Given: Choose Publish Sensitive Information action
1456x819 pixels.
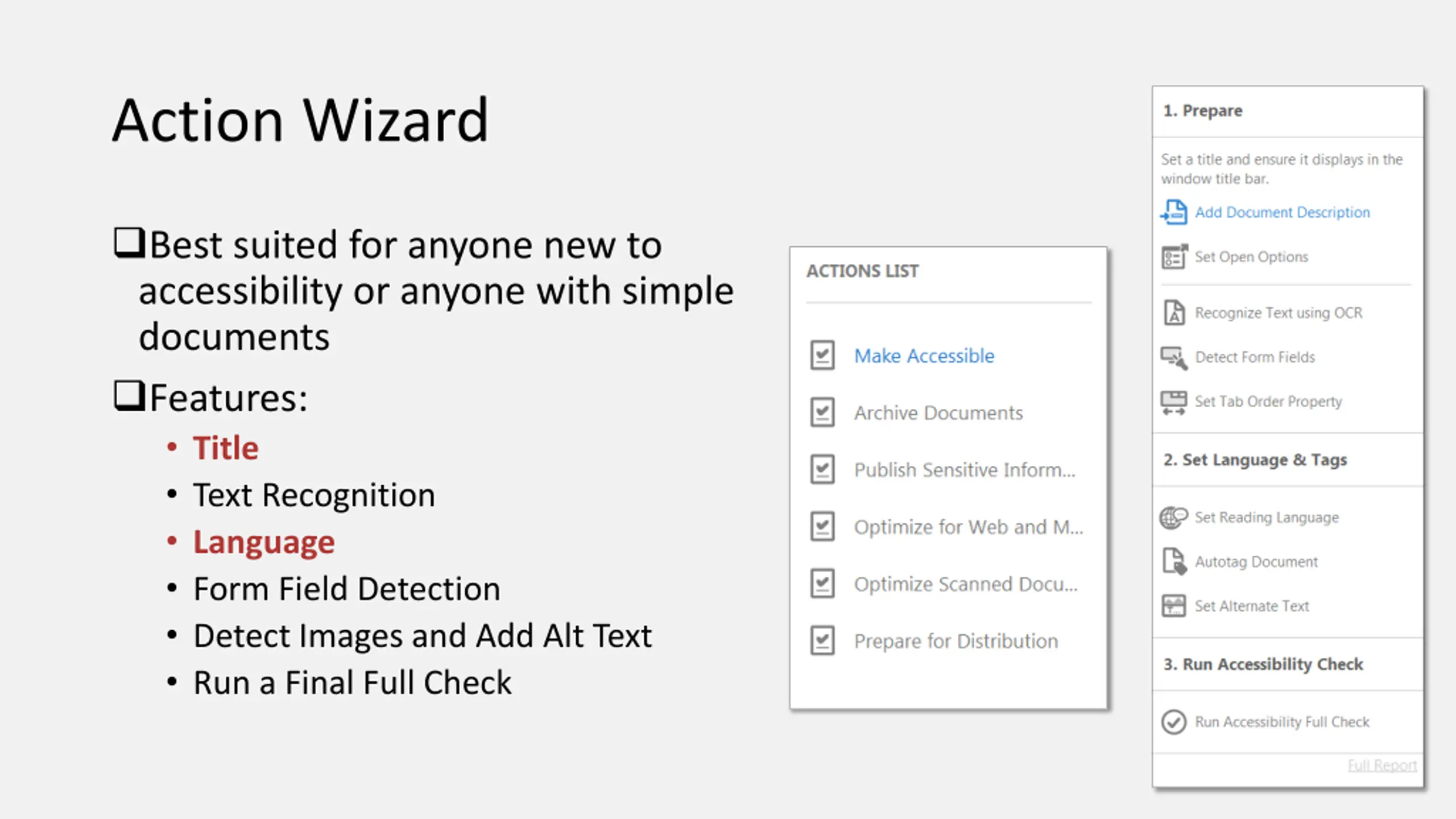Looking at the screenshot, I should [965, 470].
